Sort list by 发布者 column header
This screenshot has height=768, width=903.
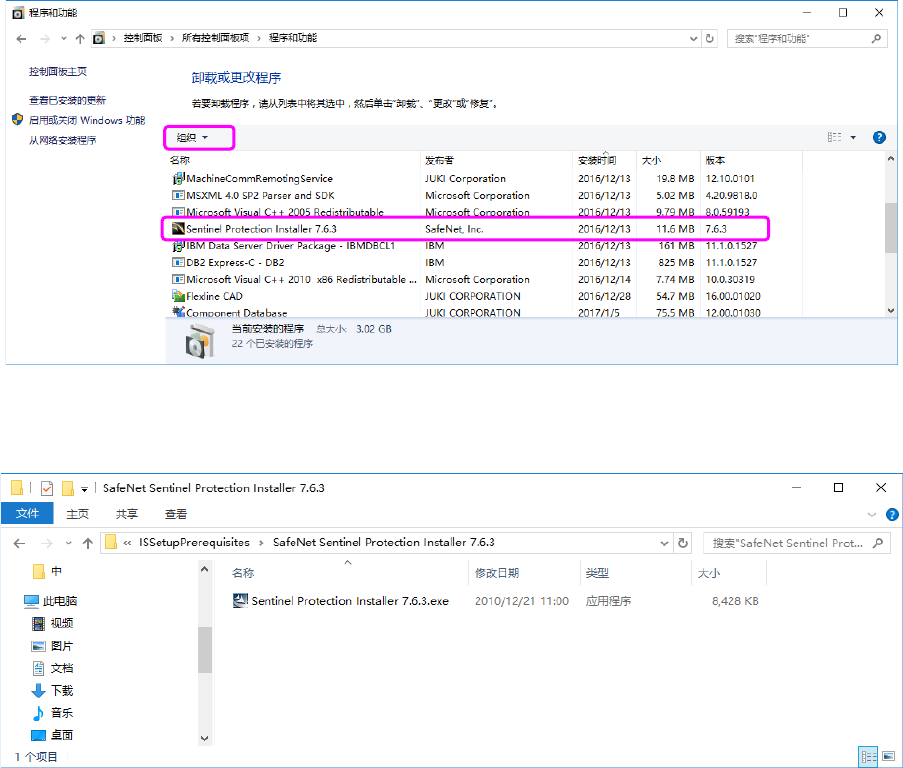click(439, 160)
